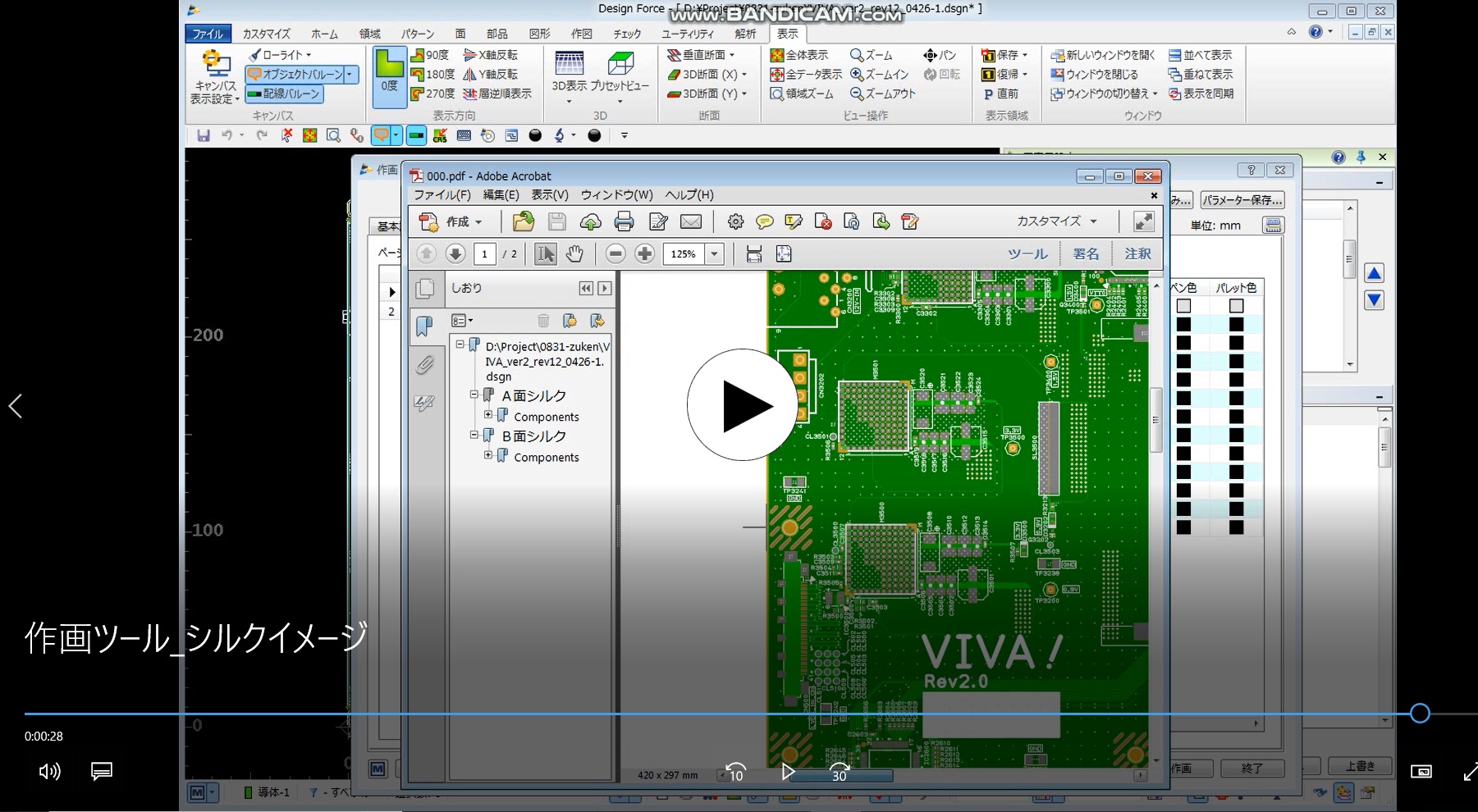The image size is (1478, 812).
Task: Open the Acrobat 編集(E) menu
Action: 501,195
